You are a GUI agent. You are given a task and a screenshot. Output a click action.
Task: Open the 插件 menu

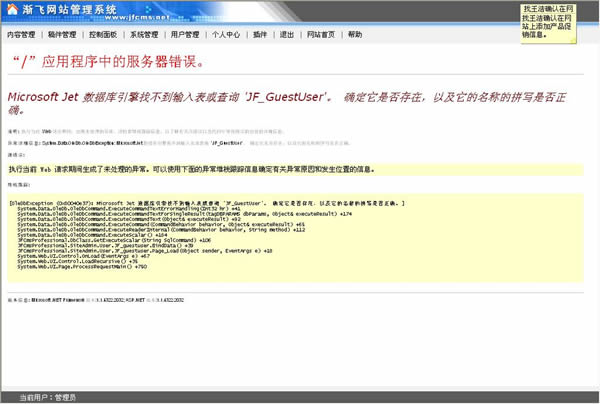[260, 34]
